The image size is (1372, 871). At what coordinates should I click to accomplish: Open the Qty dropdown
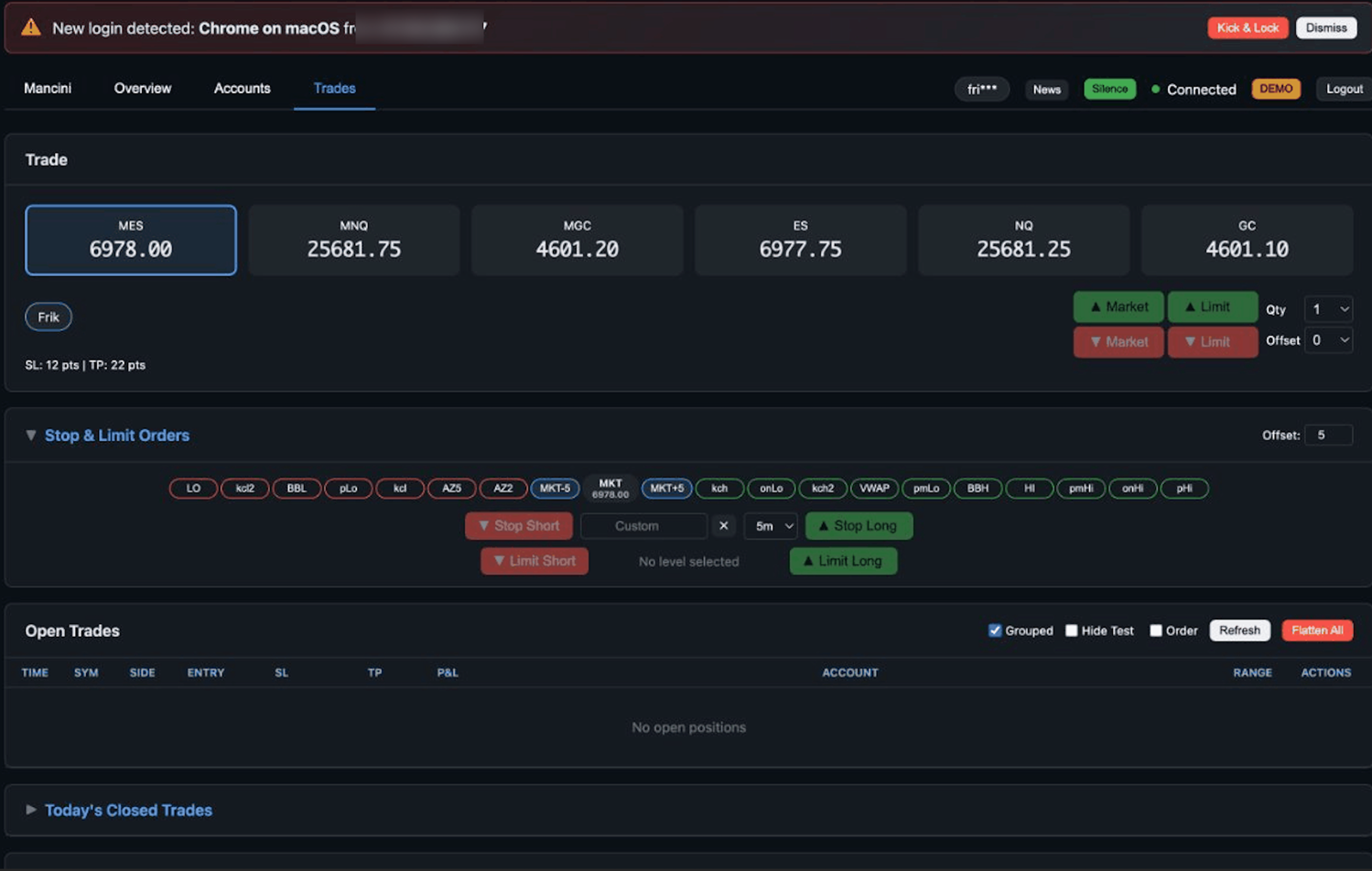1327,309
